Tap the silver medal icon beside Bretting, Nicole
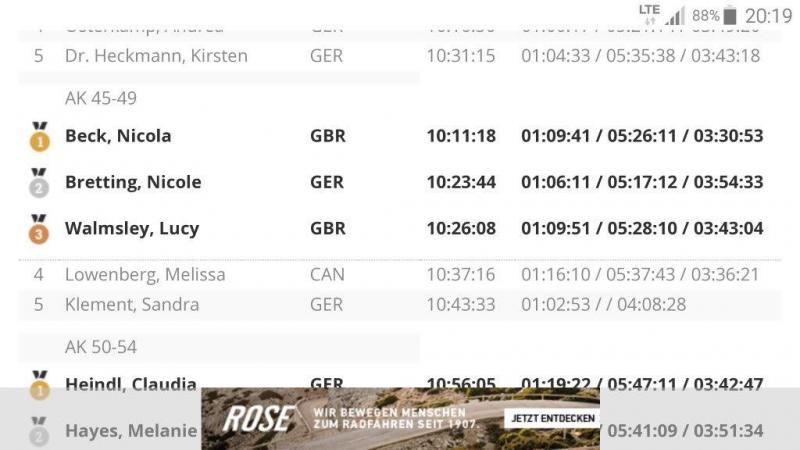Screen dimensions: 800x450 [x=39, y=183]
